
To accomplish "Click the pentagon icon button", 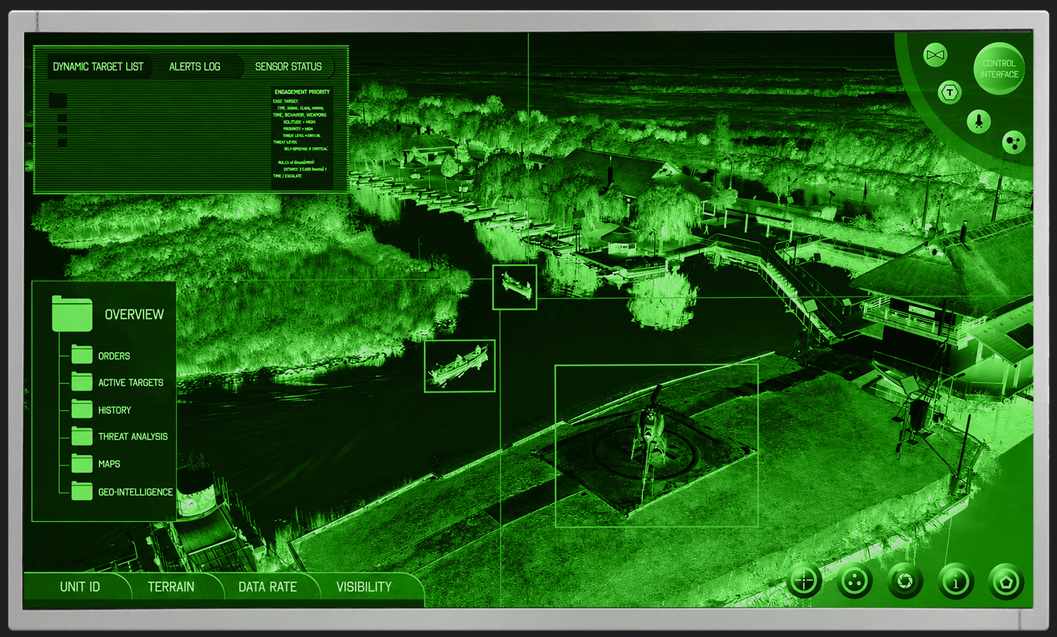I will [x=1006, y=580].
